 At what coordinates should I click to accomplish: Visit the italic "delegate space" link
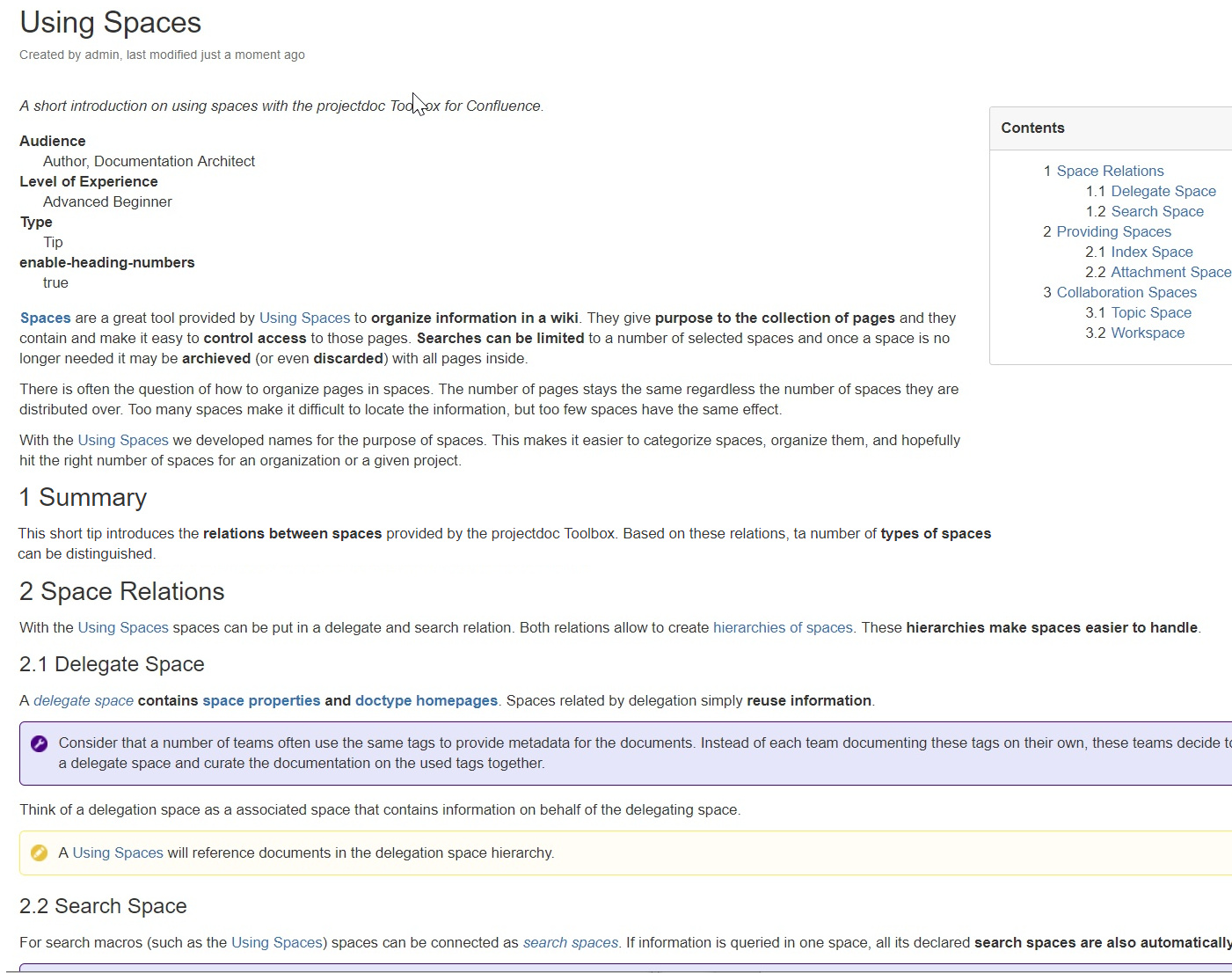click(x=84, y=700)
